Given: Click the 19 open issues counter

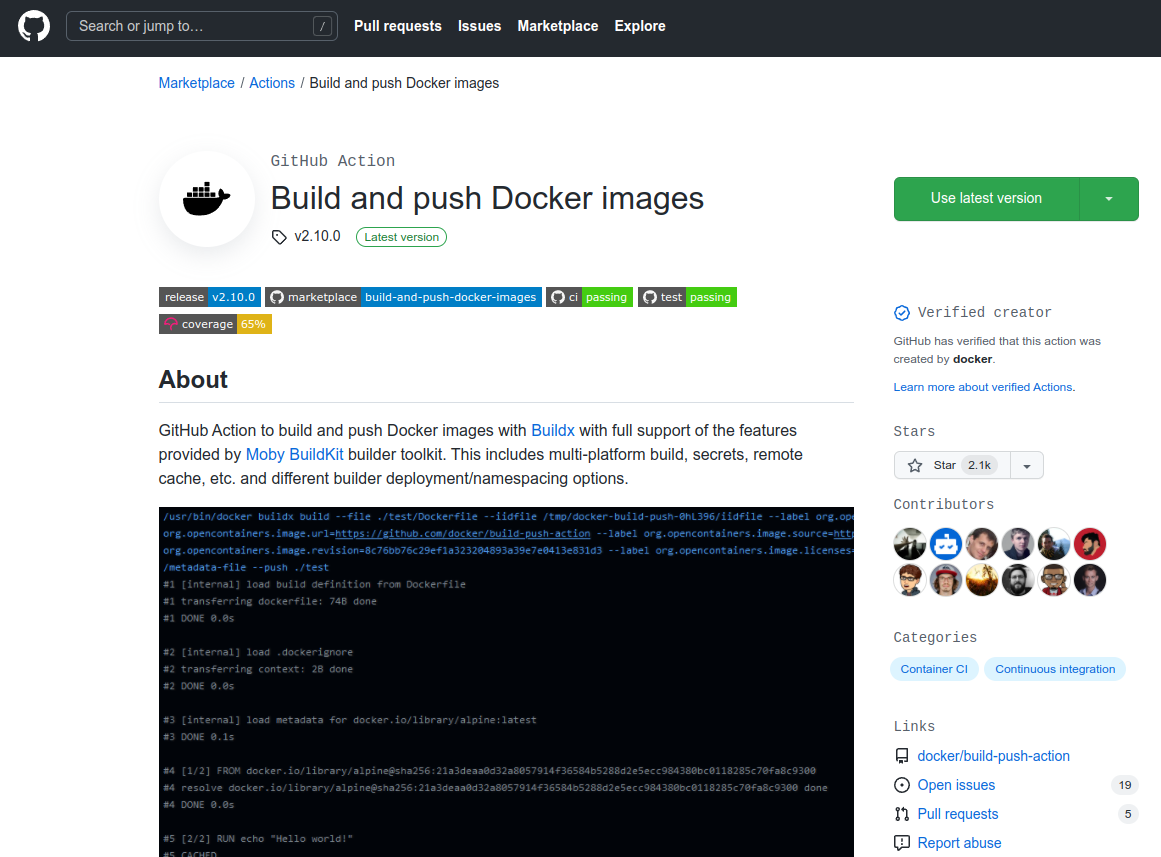Looking at the screenshot, I should [x=1125, y=785].
